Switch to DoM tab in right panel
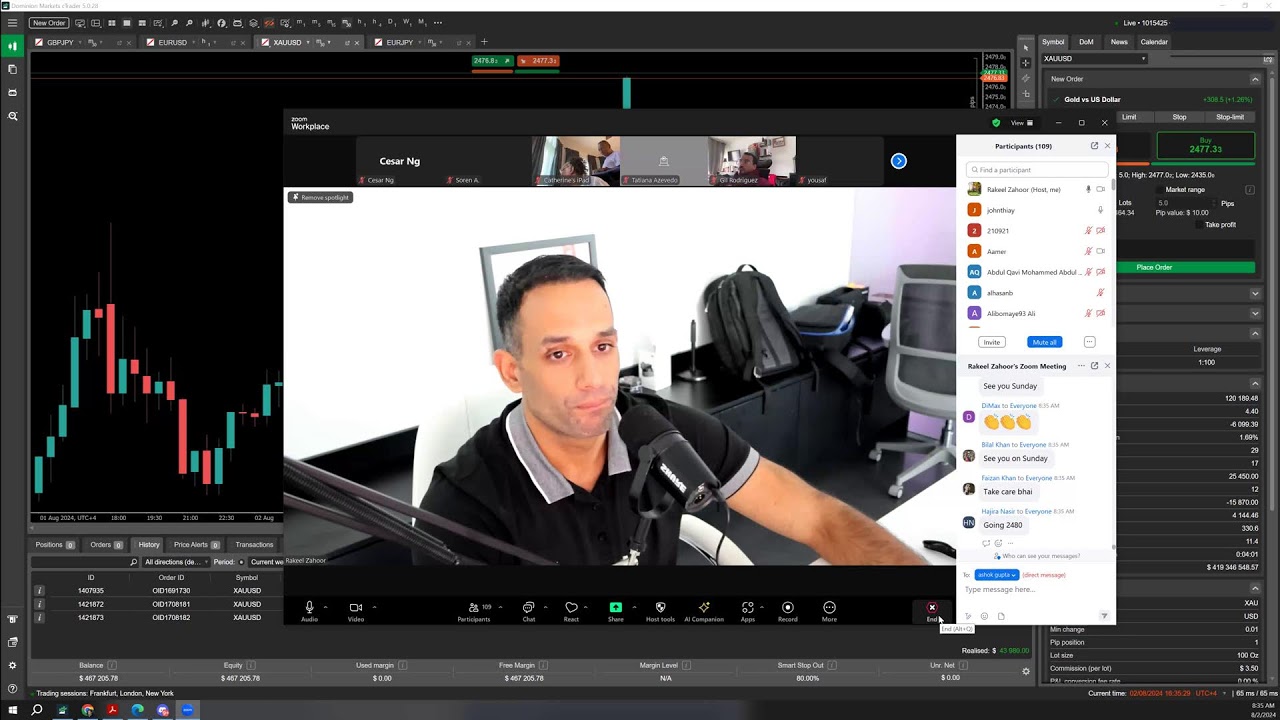 1086,42
